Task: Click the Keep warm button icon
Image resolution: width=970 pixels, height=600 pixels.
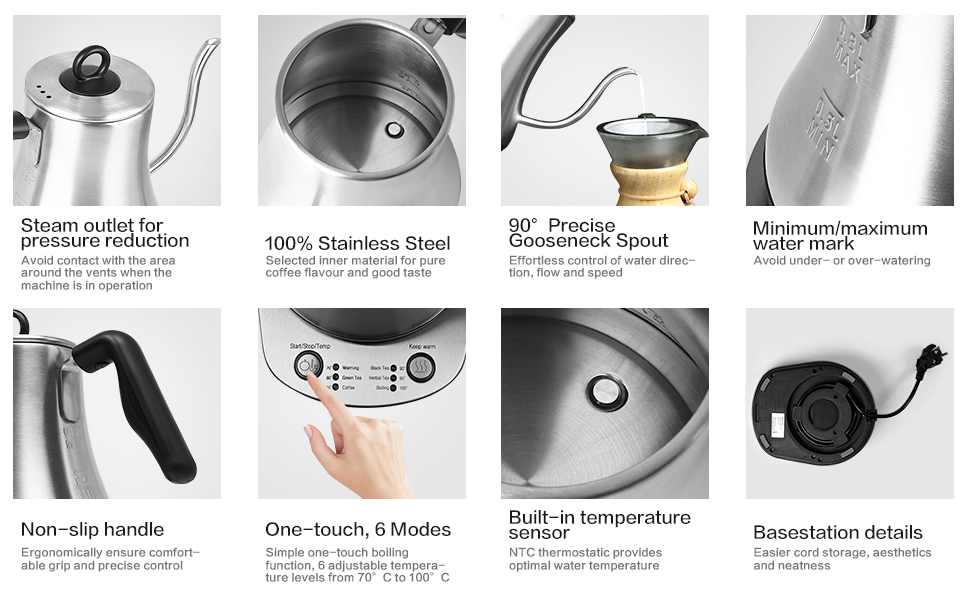Action: coord(421,367)
